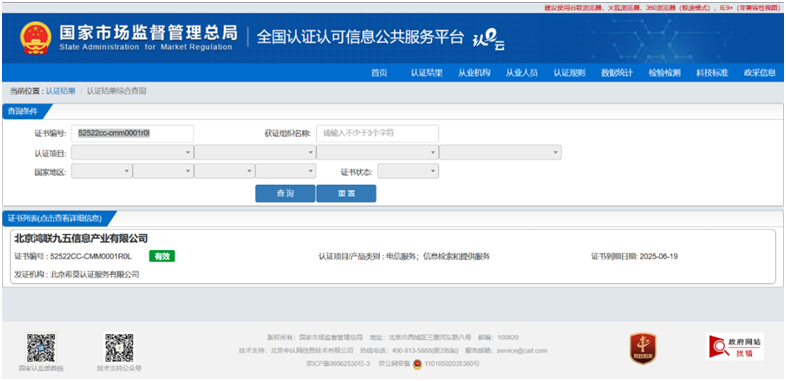Open the 认证规则 navigation menu
This screenshot has height=381, width=786.
[569, 73]
